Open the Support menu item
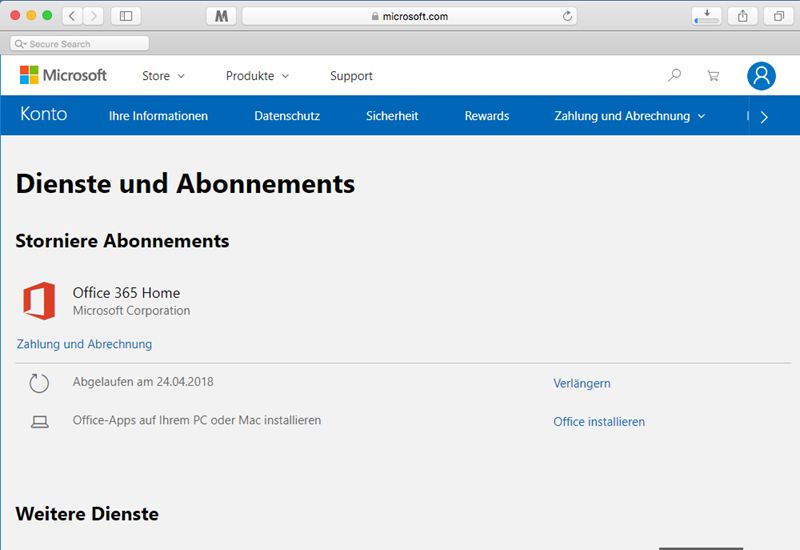The image size is (800, 550). pyautogui.click(x=351, y=76)
